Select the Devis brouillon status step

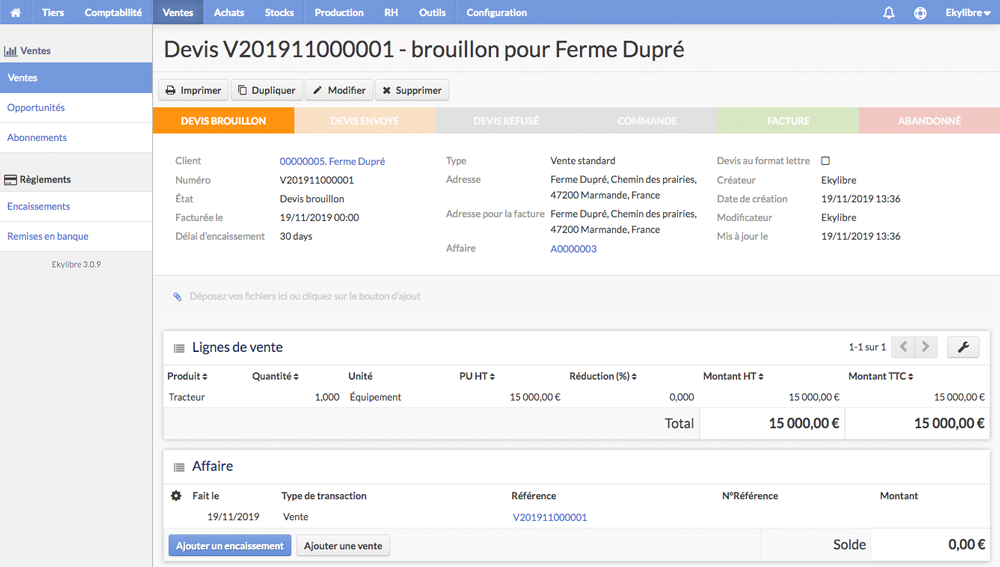(223, 121)
